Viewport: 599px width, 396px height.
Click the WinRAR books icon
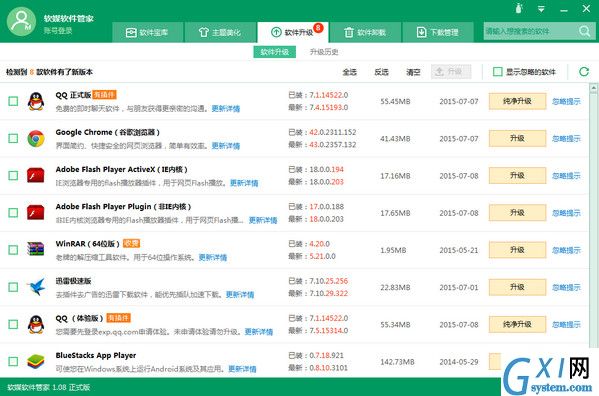tap(36, 249)
